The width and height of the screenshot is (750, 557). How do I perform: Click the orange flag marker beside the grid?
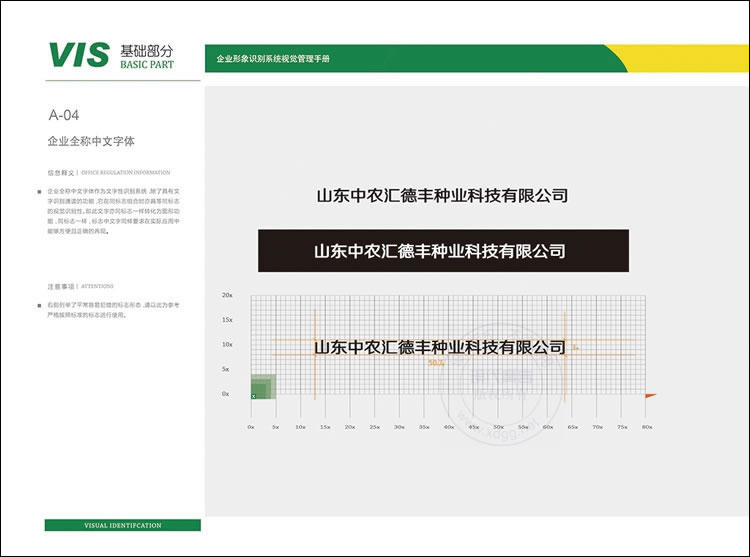(x=649, y=397)
